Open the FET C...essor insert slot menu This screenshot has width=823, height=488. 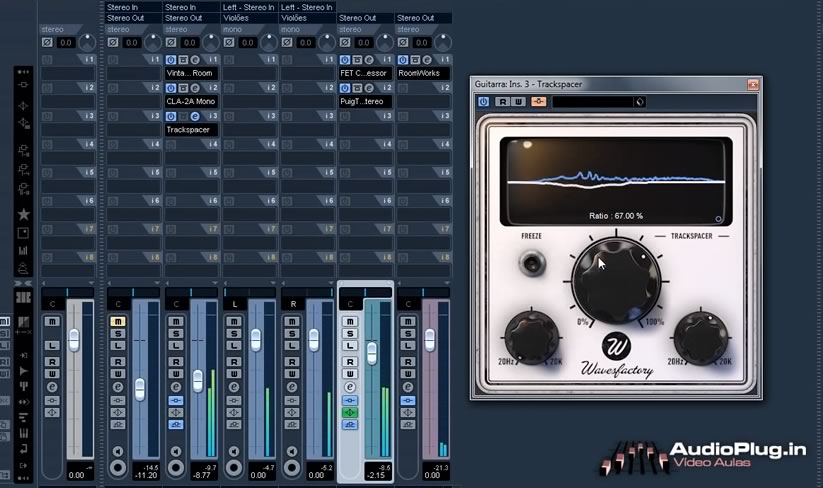[x=365, y=73]
